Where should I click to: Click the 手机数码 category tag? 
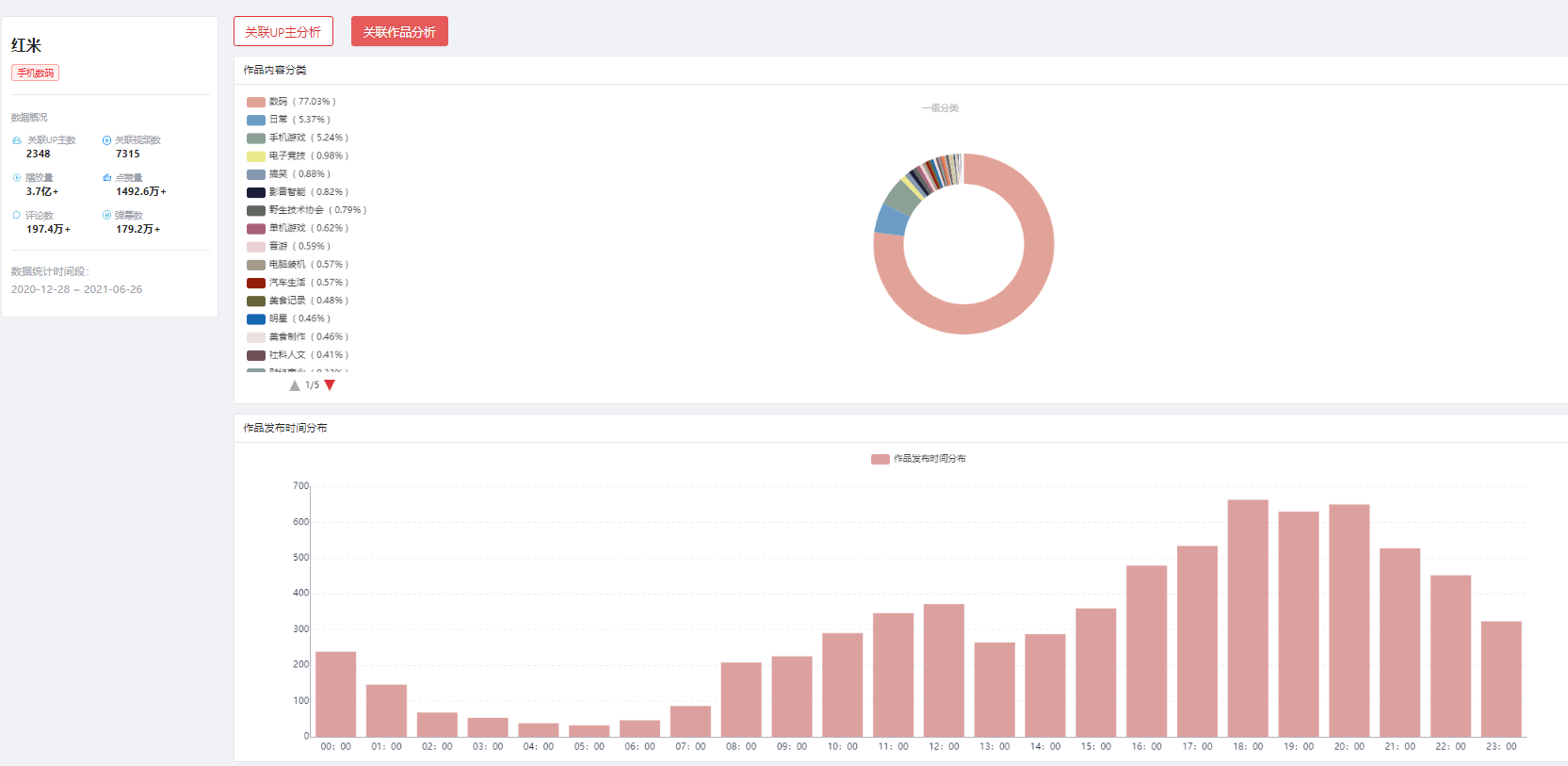[x=35, y=73]
